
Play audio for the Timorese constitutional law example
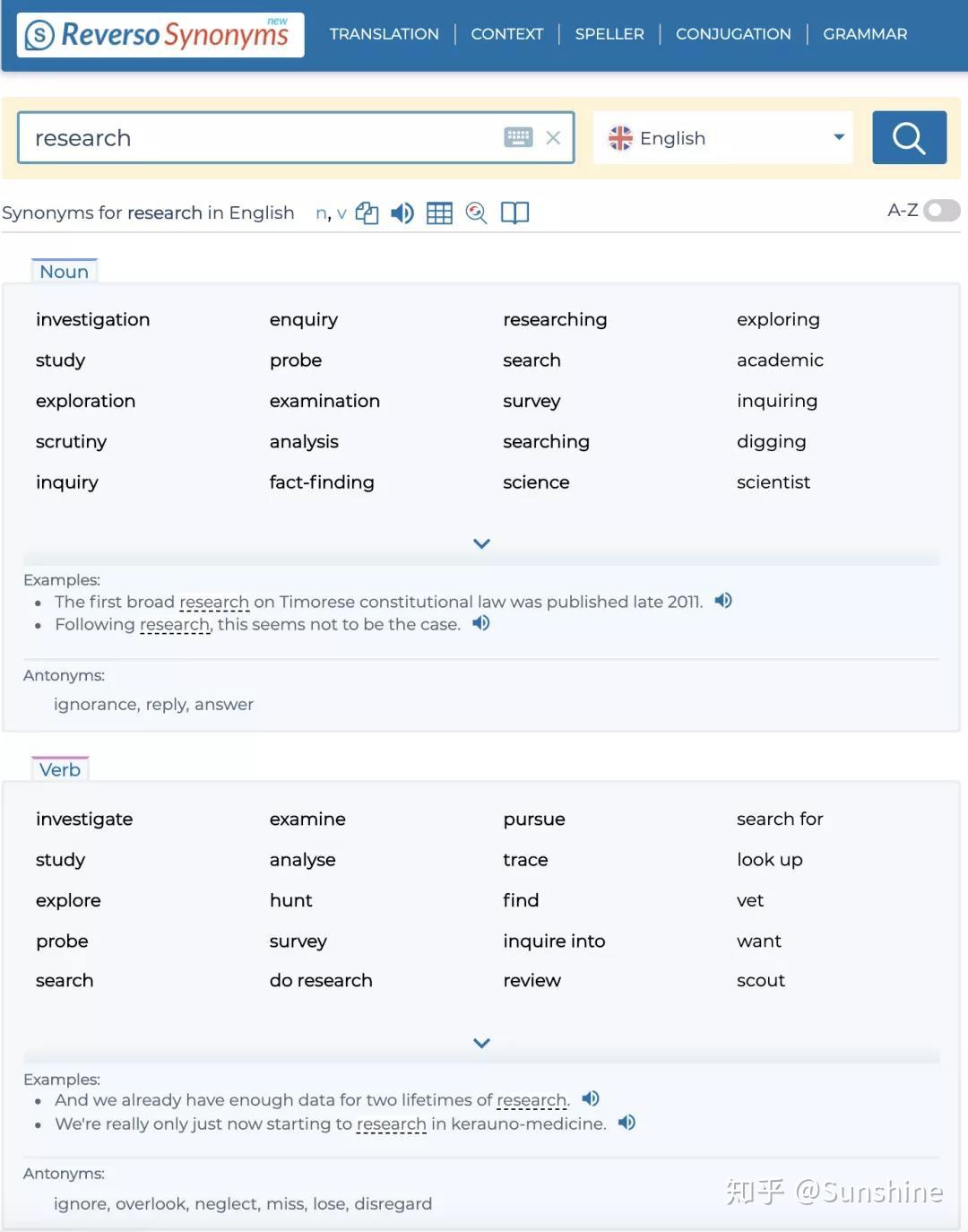[723, 601]
